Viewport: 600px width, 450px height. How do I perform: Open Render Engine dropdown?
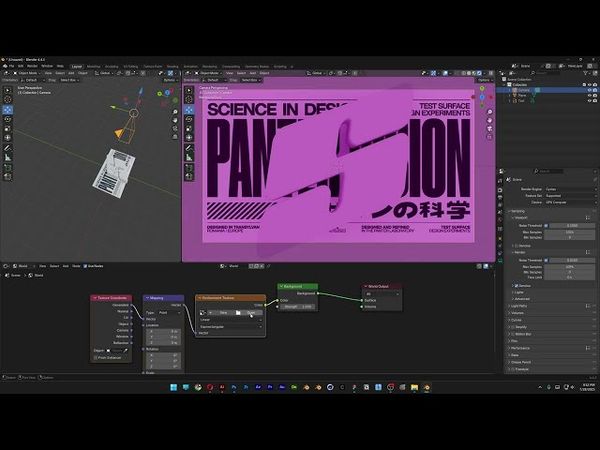point(569,189)
